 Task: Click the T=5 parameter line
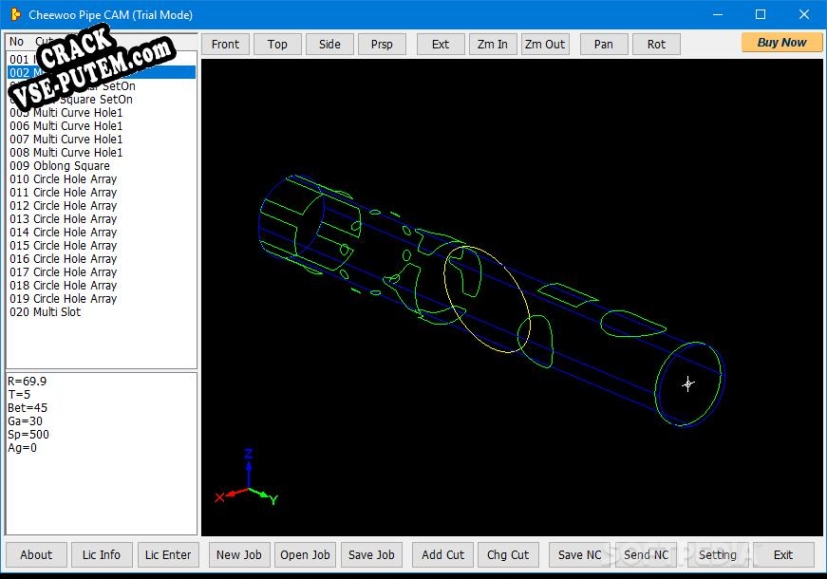tap(19, 394)
